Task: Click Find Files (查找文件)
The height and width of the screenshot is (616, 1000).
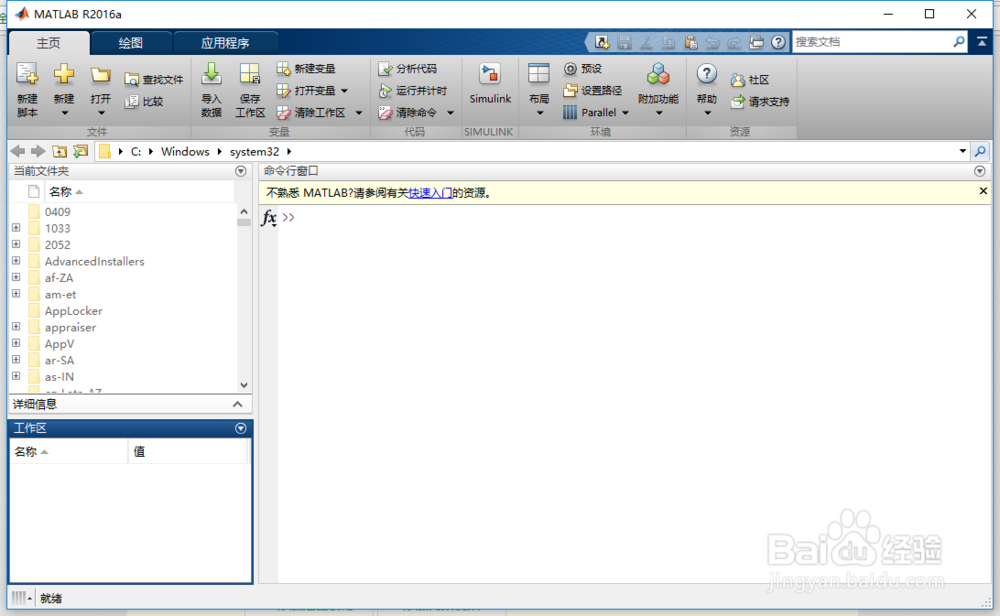Action: coord(154,80)
